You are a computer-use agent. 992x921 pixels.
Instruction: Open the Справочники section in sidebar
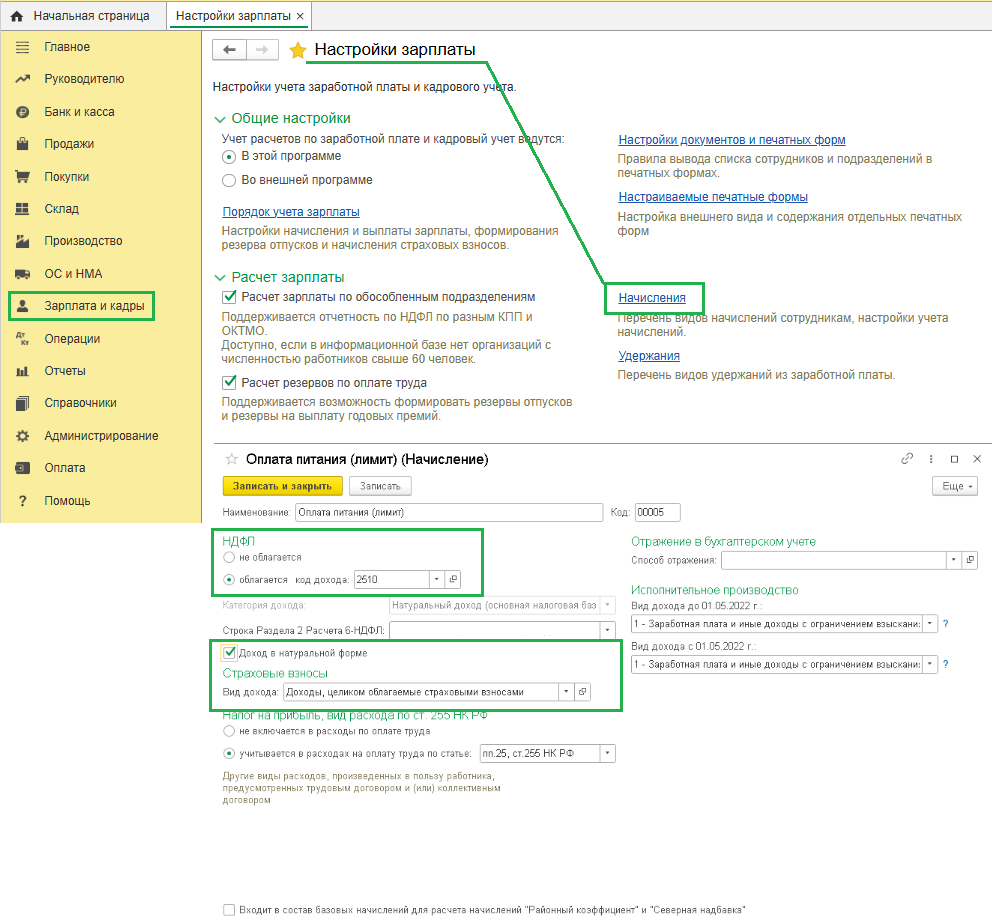point(80,403)
